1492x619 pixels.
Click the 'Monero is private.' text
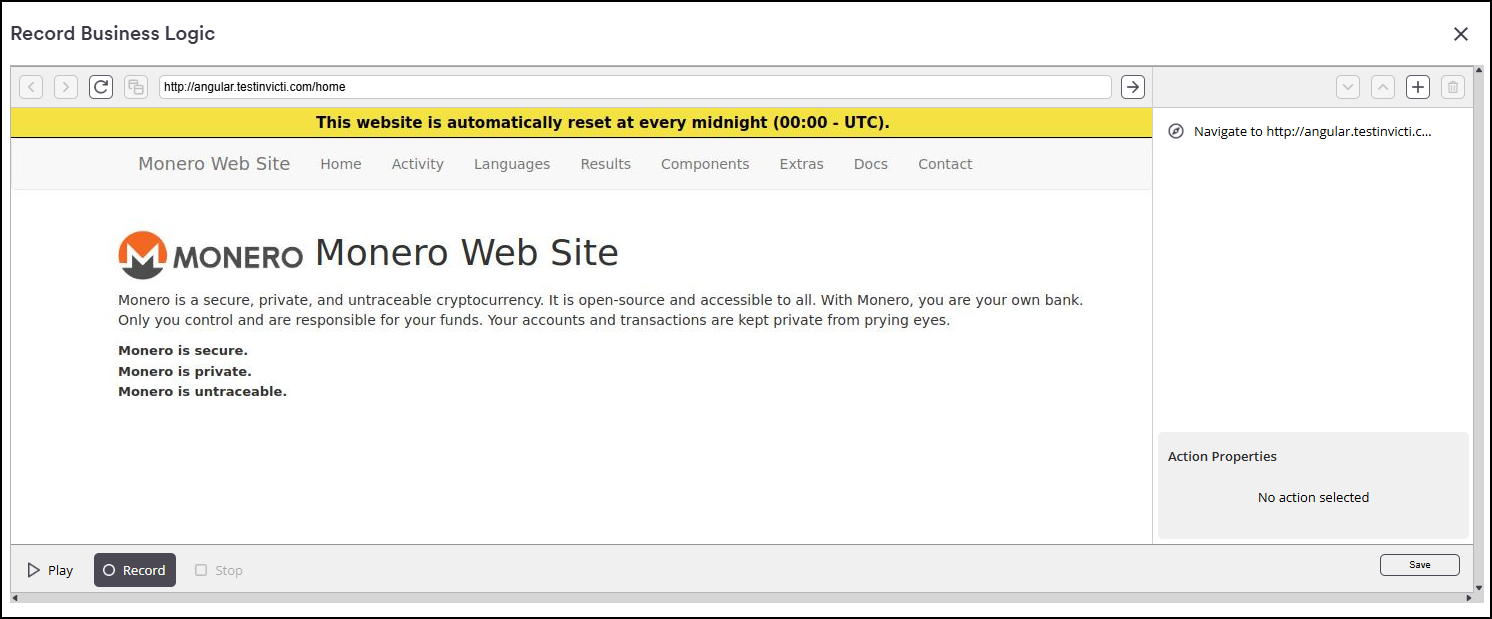185,371
